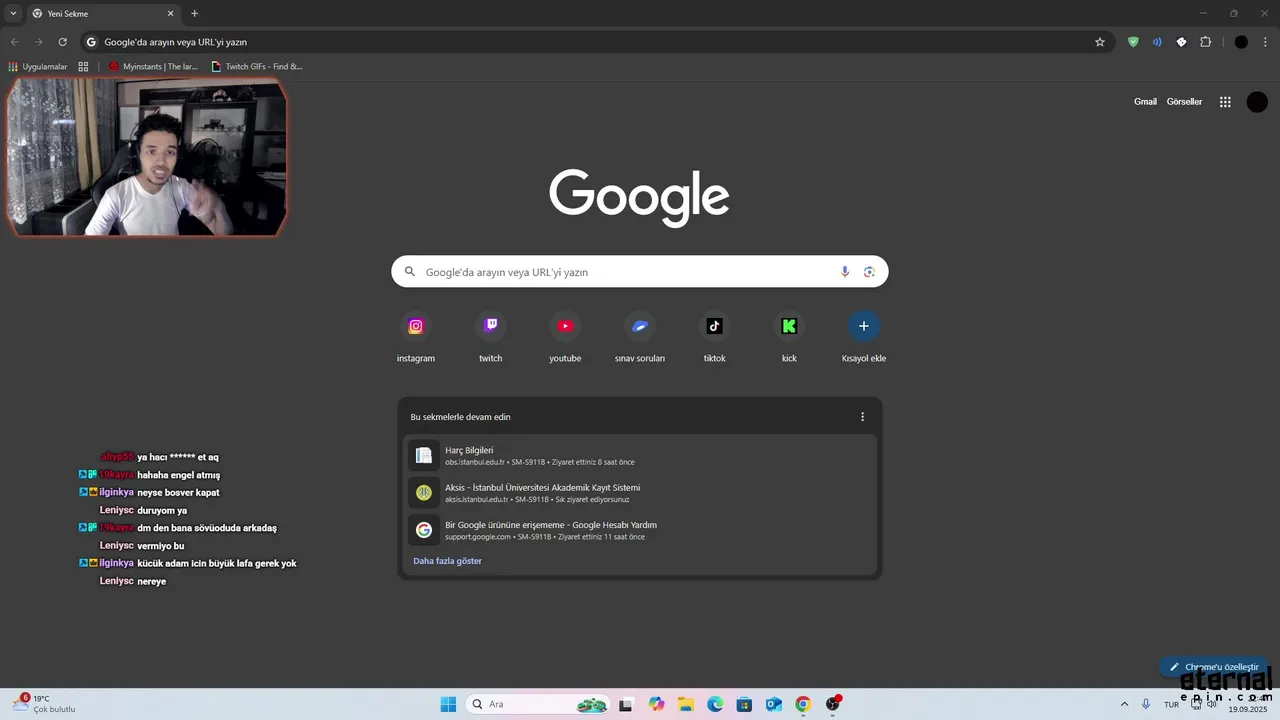Reload the page

click(62, 42)
